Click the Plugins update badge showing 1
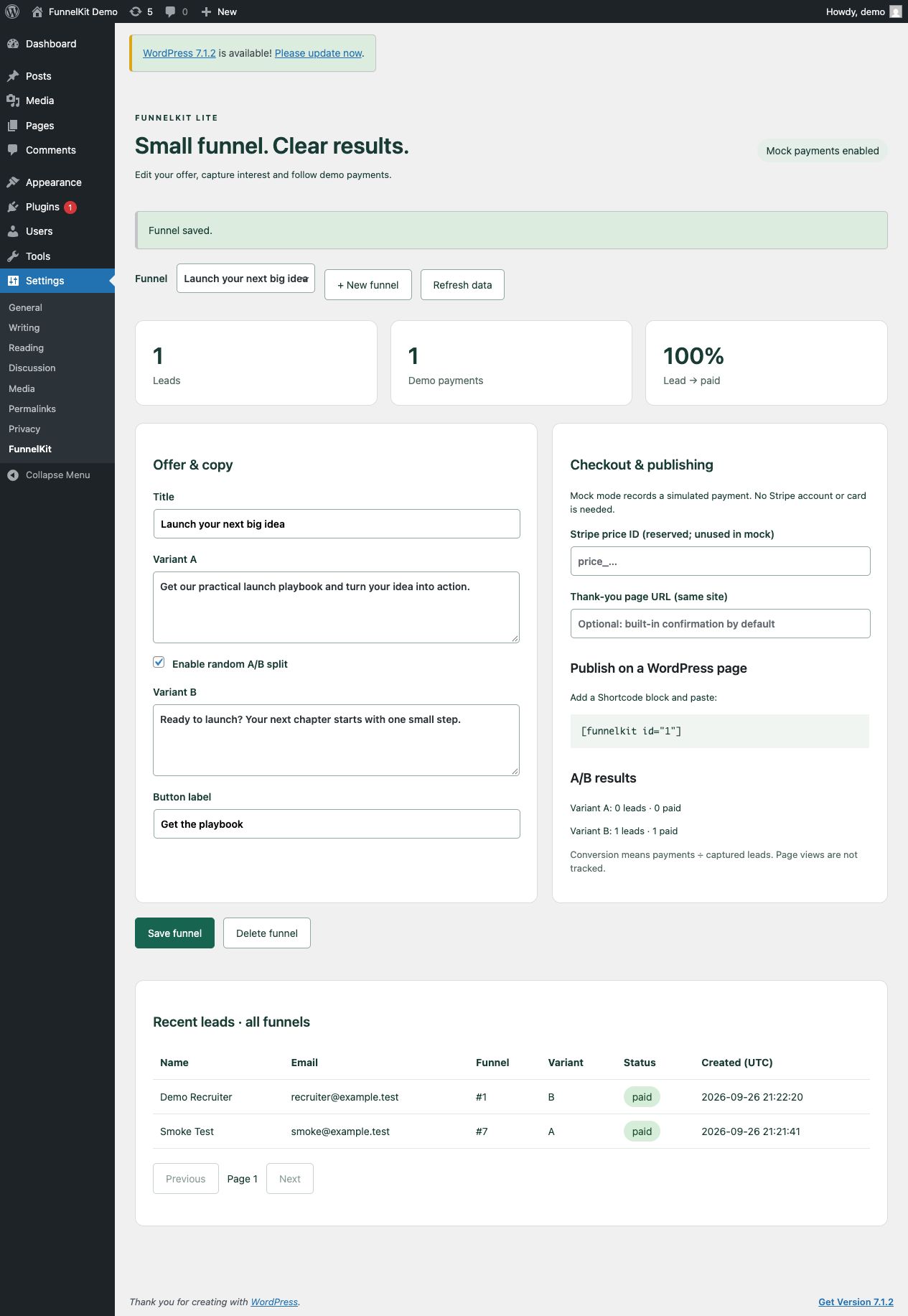This screenshot has height=1316, width=908. click(70, 207)
